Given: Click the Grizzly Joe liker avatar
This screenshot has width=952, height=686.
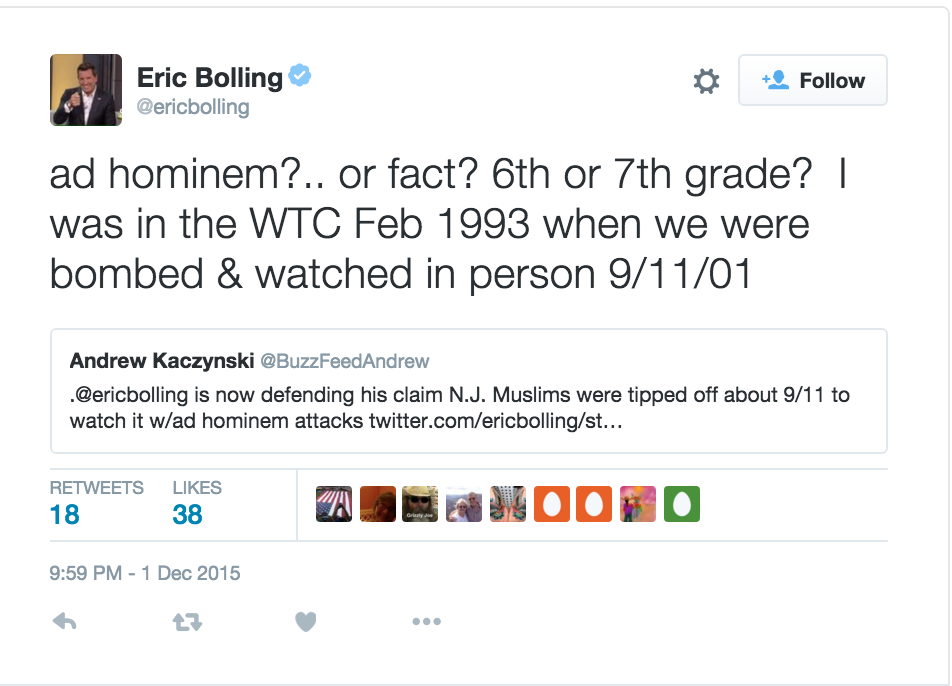Looking at the screenshot, I should coord(420,504).
